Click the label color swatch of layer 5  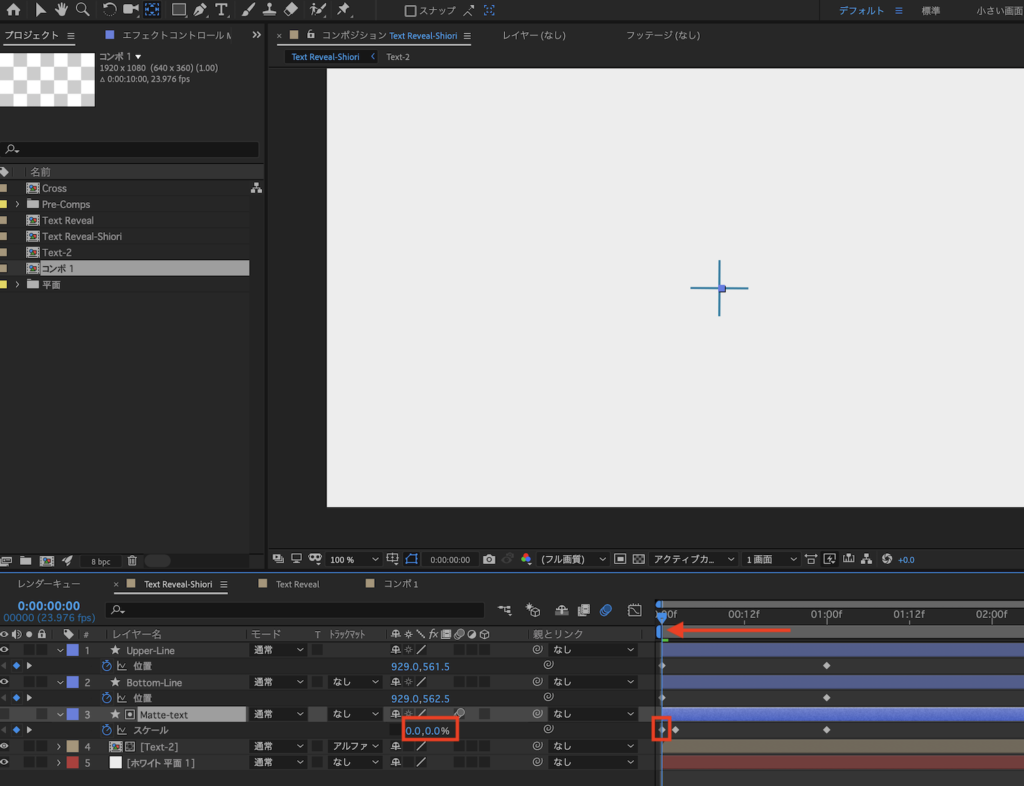coord(72,762)
